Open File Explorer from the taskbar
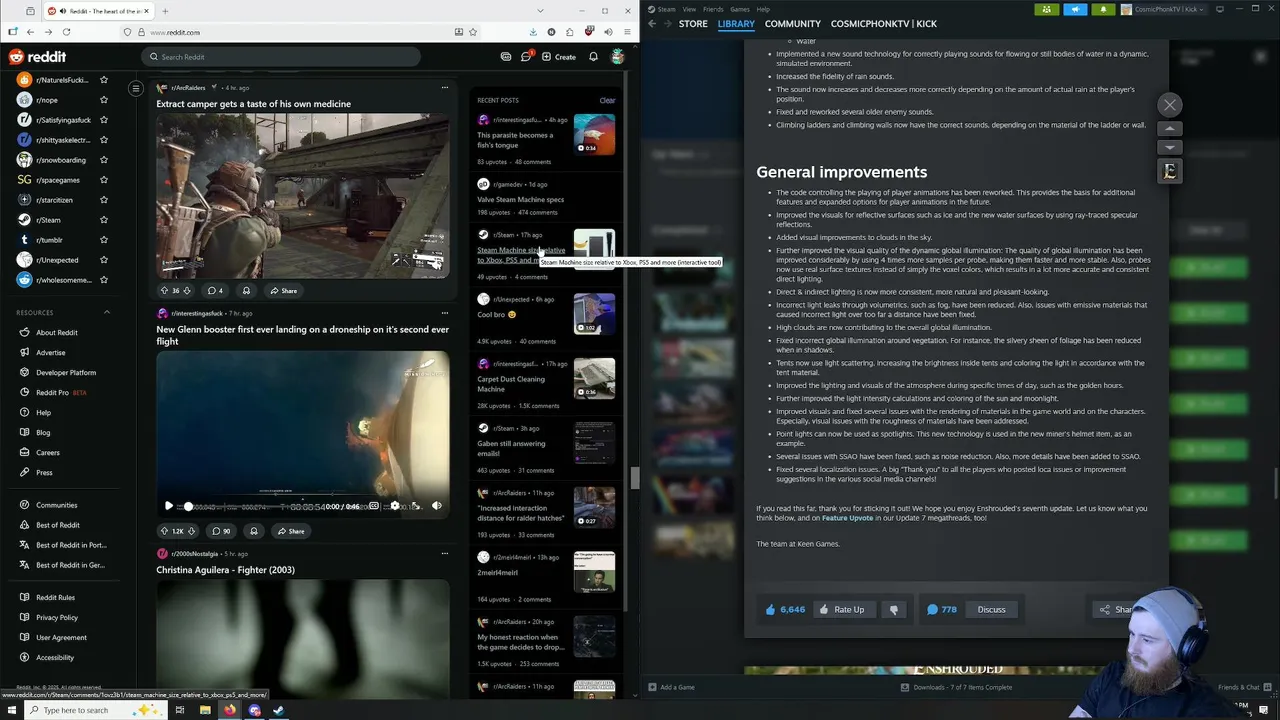The image size is (1280, 720). [x=205, y=710]
